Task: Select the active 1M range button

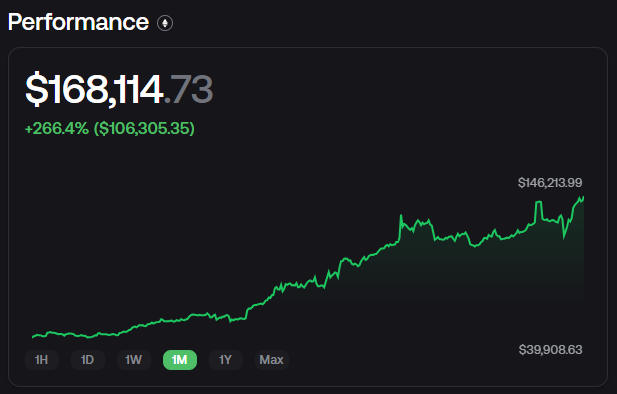Action: pos(180,360)
